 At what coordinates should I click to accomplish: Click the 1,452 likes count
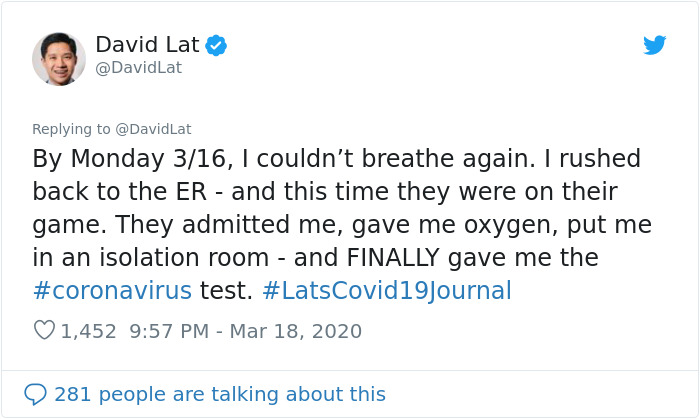click(88, 331)
